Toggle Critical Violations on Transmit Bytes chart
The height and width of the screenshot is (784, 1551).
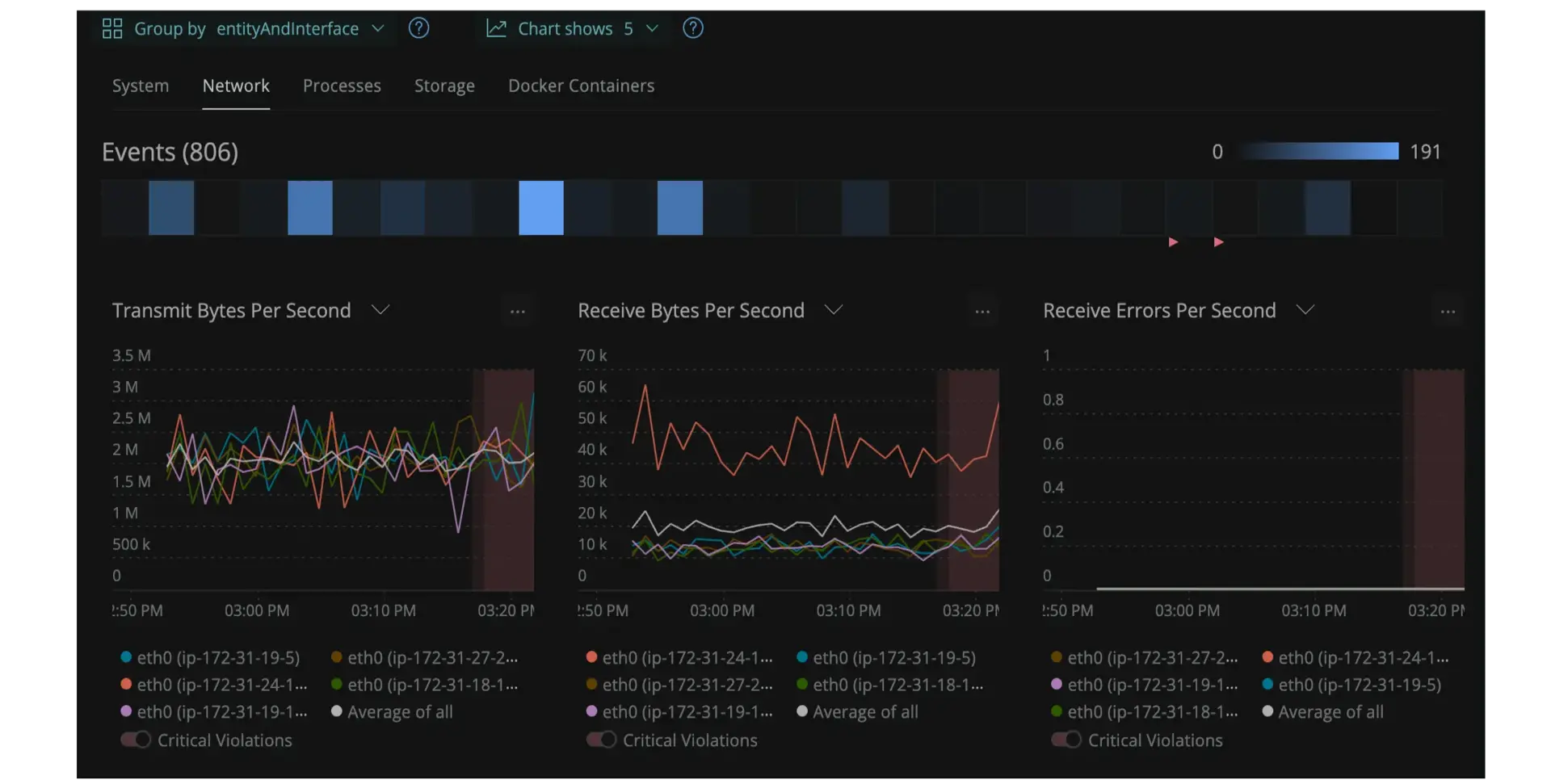136,740
